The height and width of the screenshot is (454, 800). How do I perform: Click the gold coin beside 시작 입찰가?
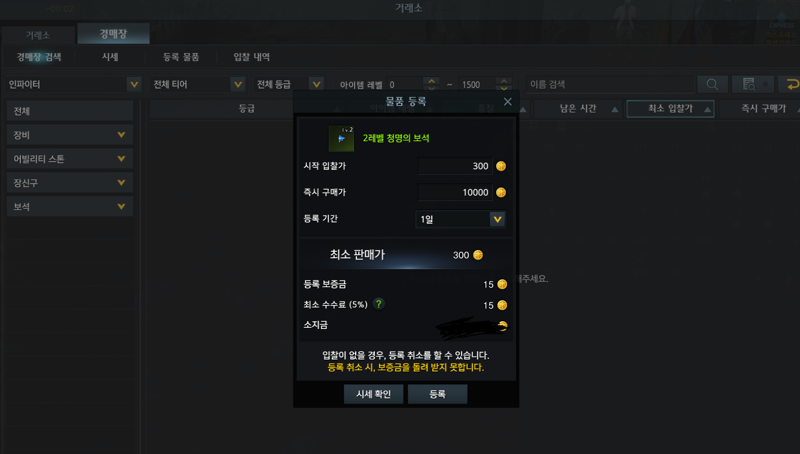pyautogui.click(x=501, y=166)
